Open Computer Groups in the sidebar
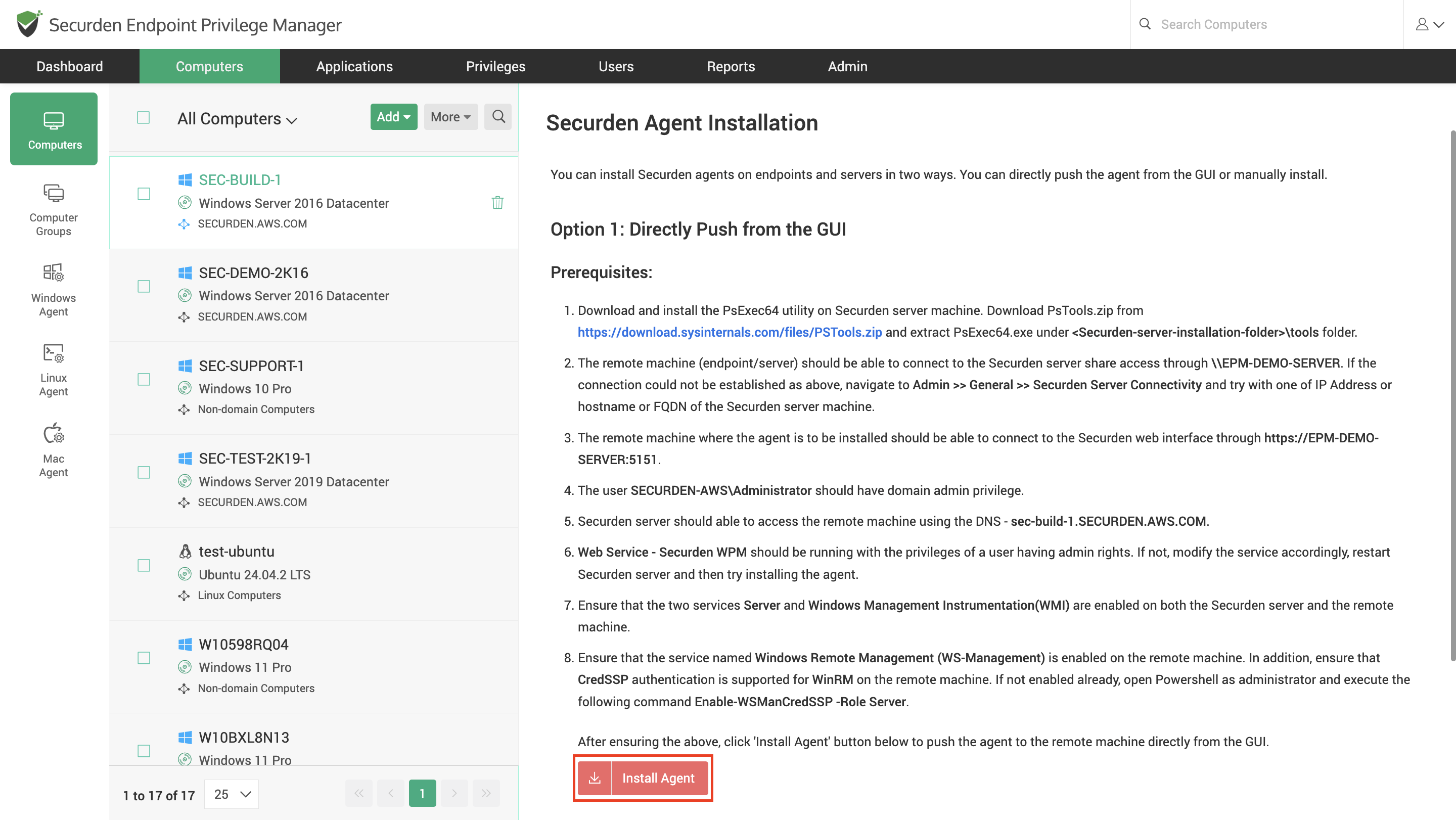This screenshot has width=1456, height=820. coord(54,210)
